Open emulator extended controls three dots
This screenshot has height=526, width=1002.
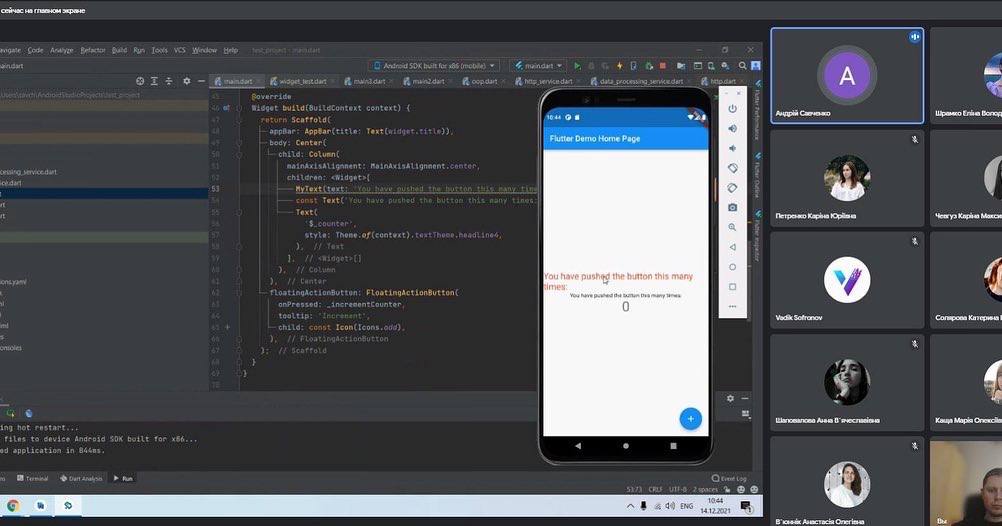[733, 307]
